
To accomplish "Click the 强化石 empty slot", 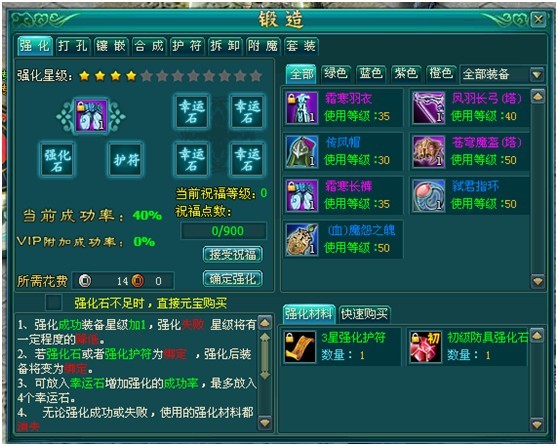I will (x=57, y=160).
